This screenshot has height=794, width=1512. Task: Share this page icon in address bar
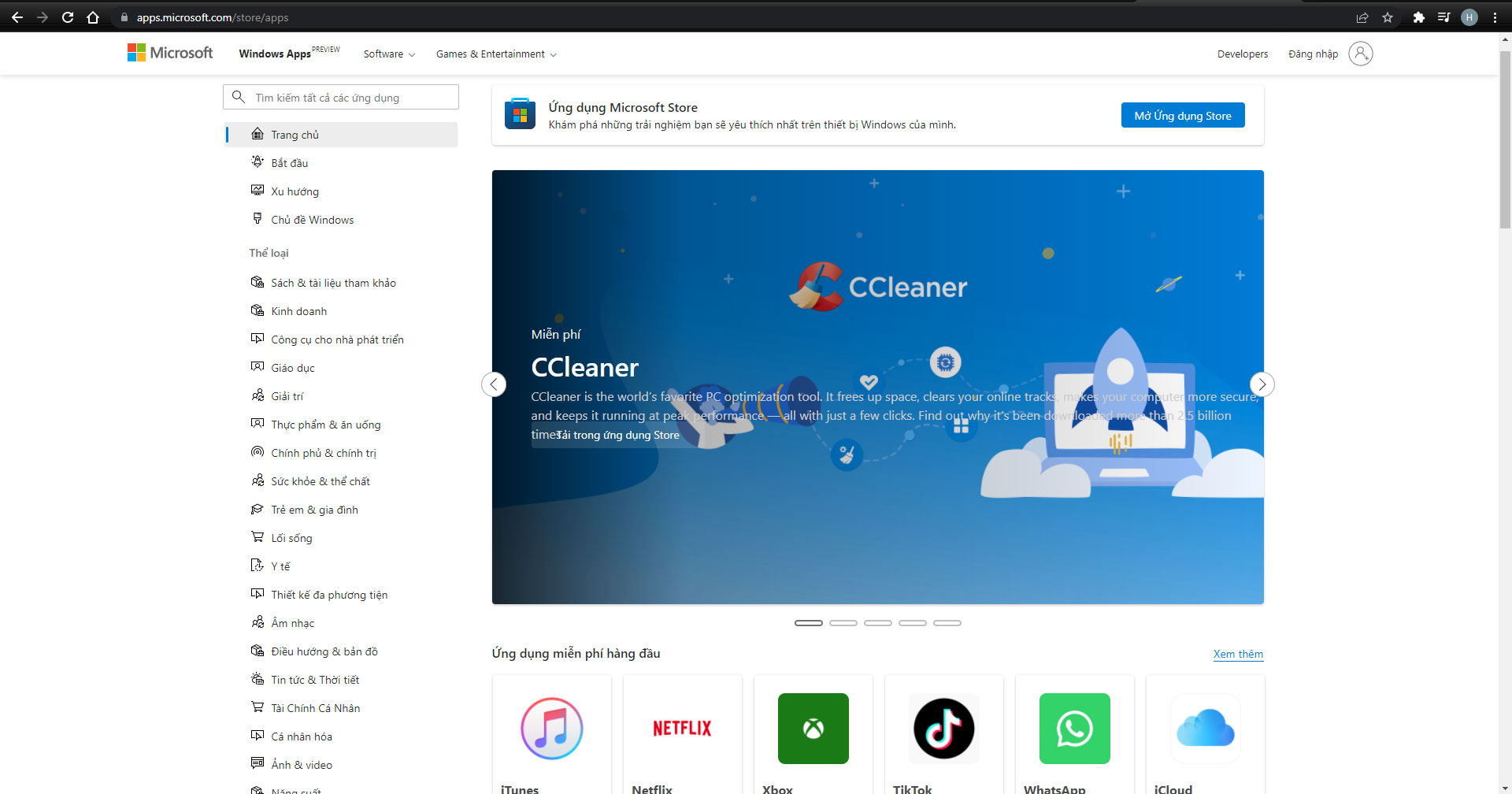pyautogui.click(x=1362, y=17)
